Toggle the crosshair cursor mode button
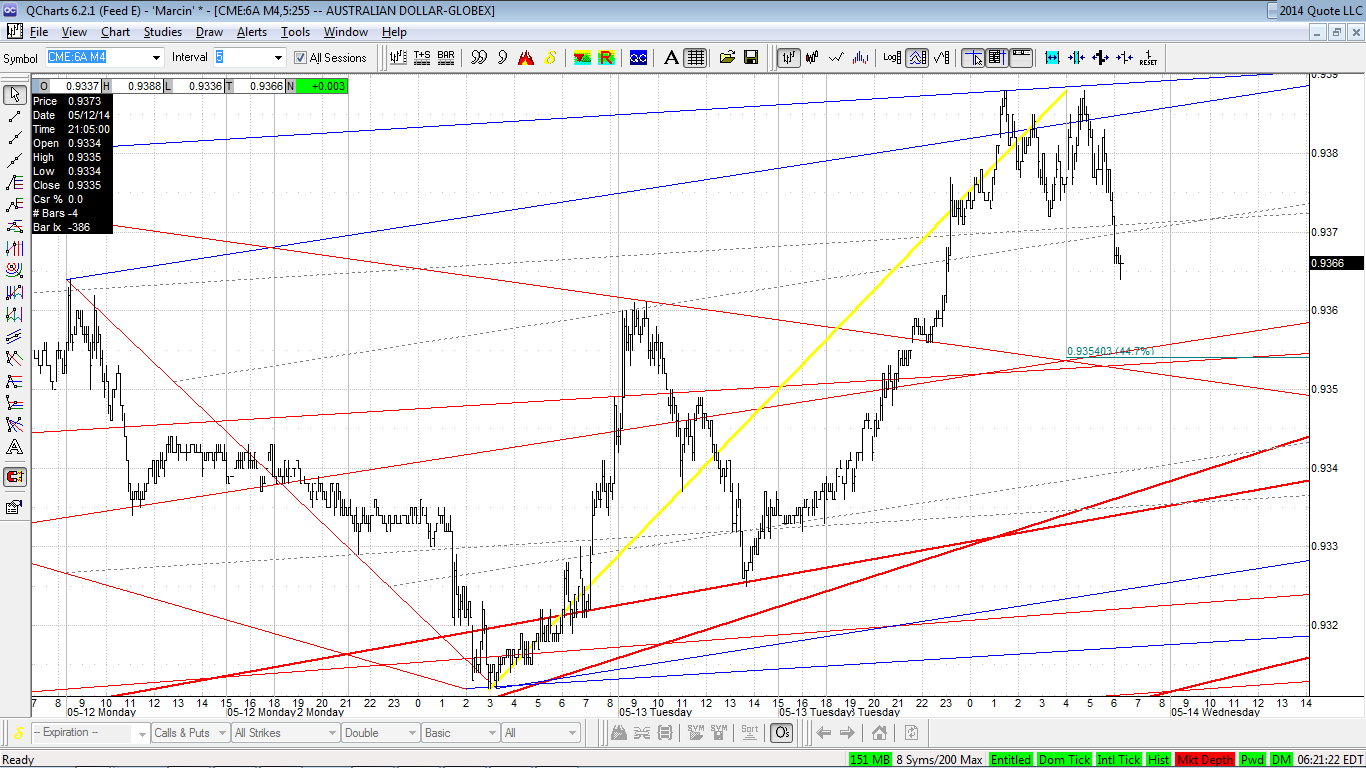Viewport: 1366px width, 768px height. 973,58
